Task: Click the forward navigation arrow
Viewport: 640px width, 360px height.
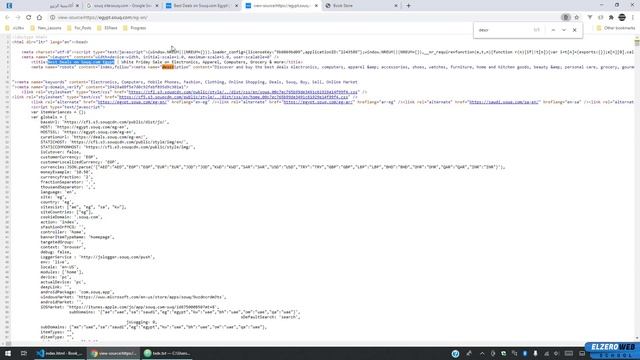Action: (18, 18)
